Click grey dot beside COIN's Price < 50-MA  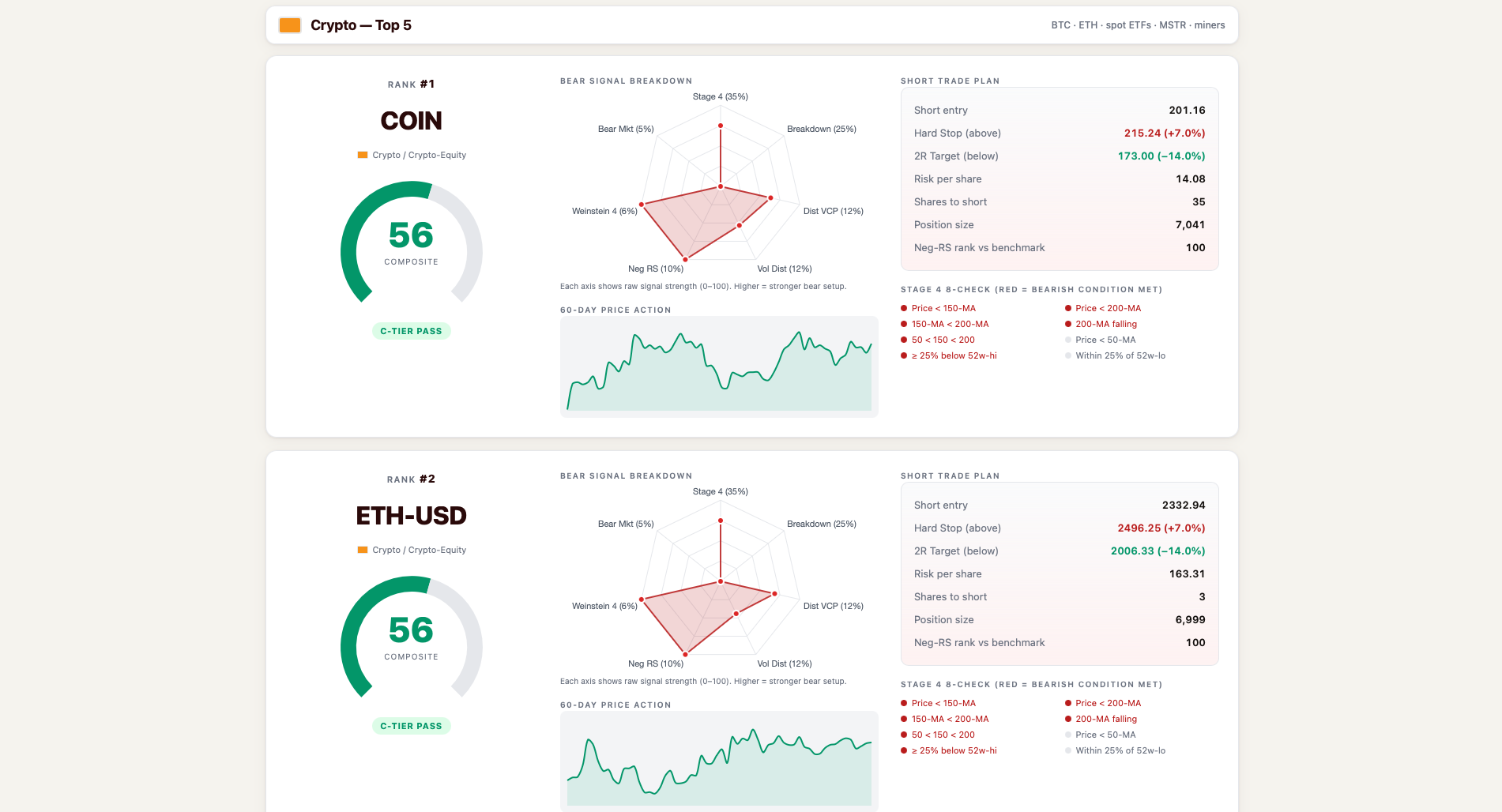[x=1068, y=340]
